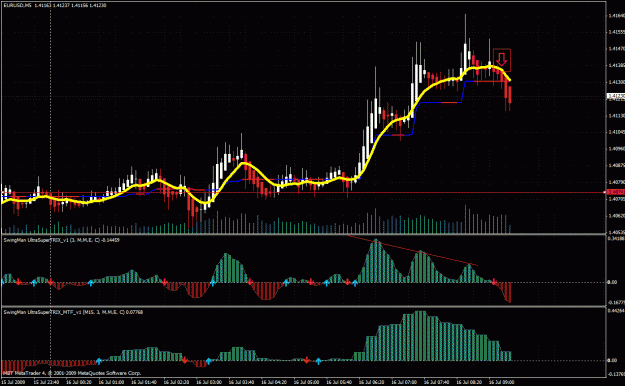
Task: Select the SwingMan UltraSuperTRIX_v1 indicator label
Action: [x=61, y=240]
